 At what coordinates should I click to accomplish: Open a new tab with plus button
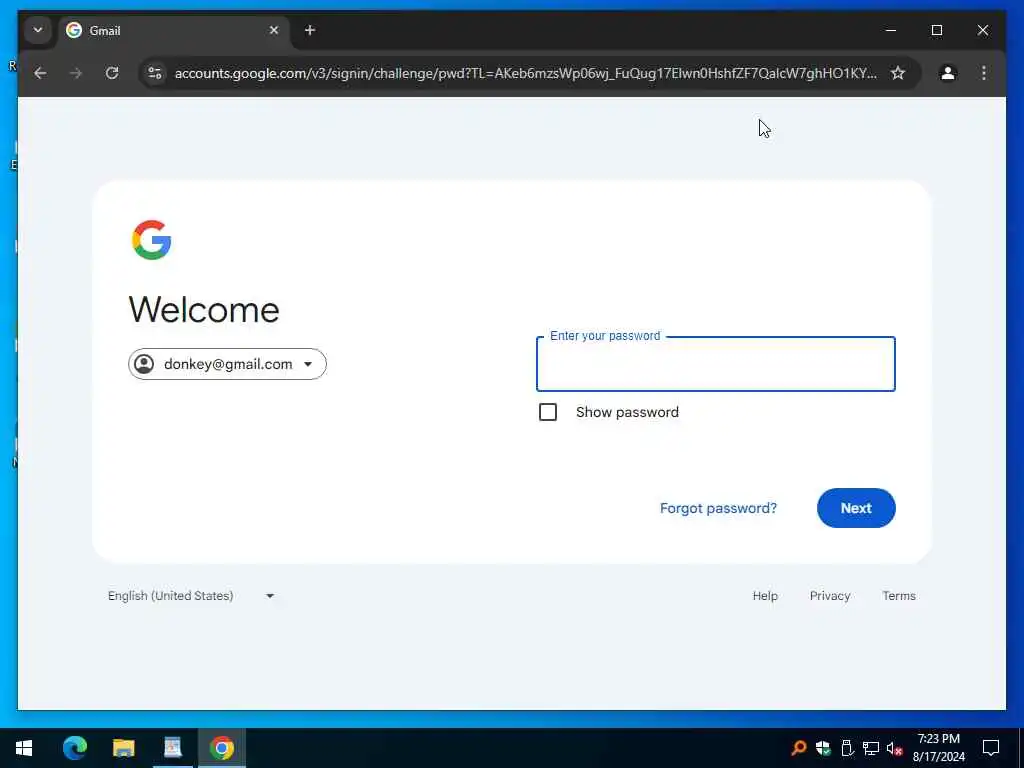pos(310,30)
